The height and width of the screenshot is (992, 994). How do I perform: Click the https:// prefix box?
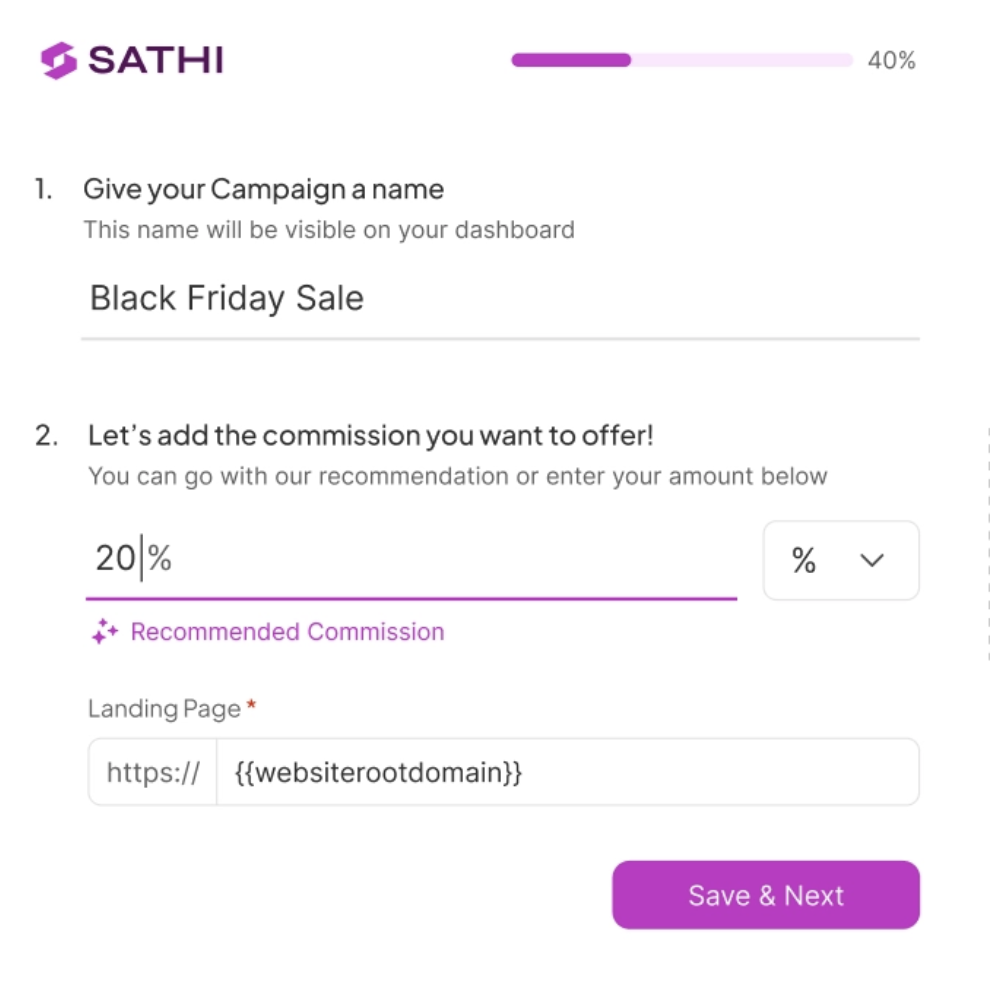click(153, 772)
